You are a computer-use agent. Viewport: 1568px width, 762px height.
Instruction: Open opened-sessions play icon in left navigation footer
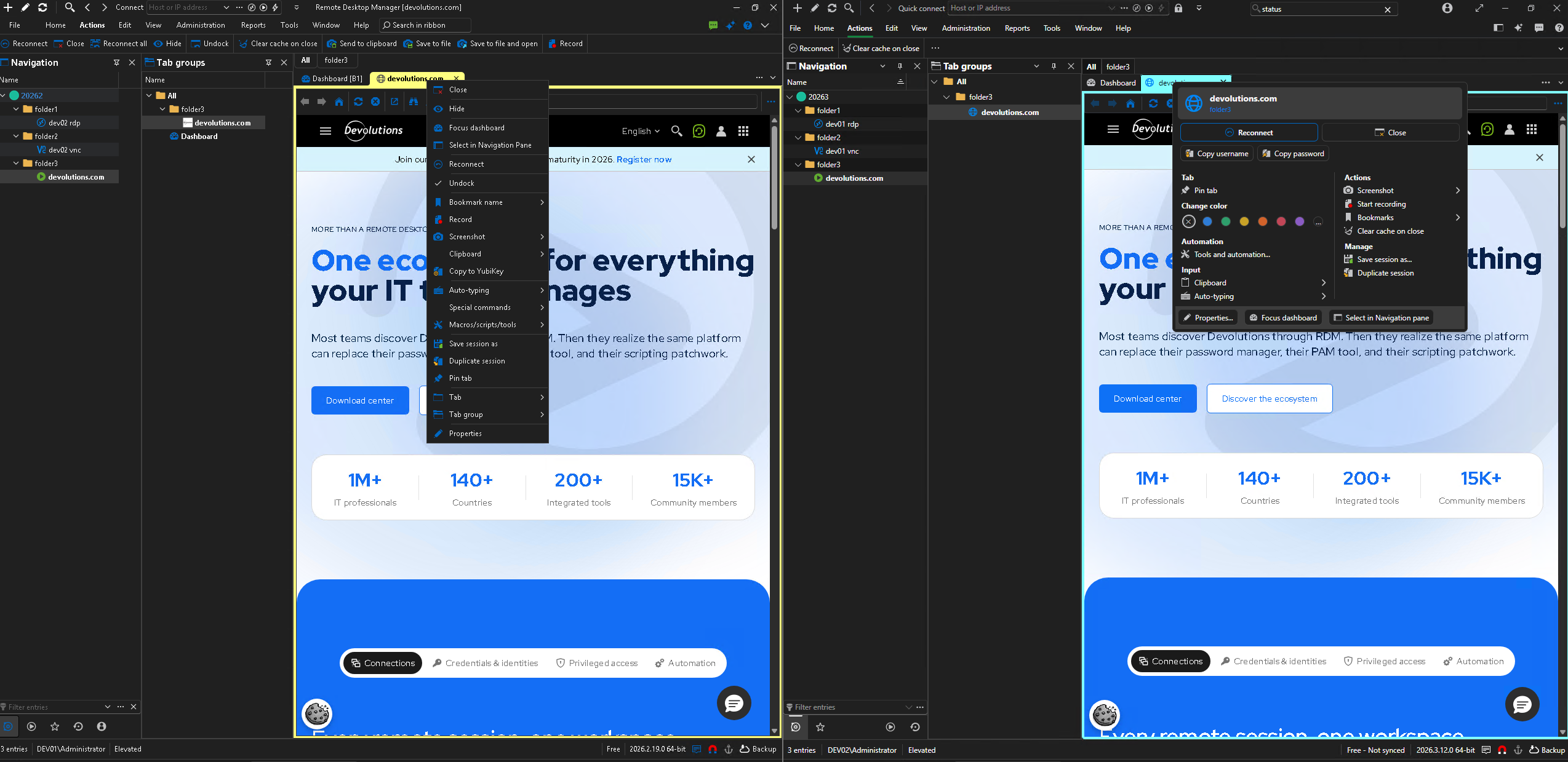point(31,726)
